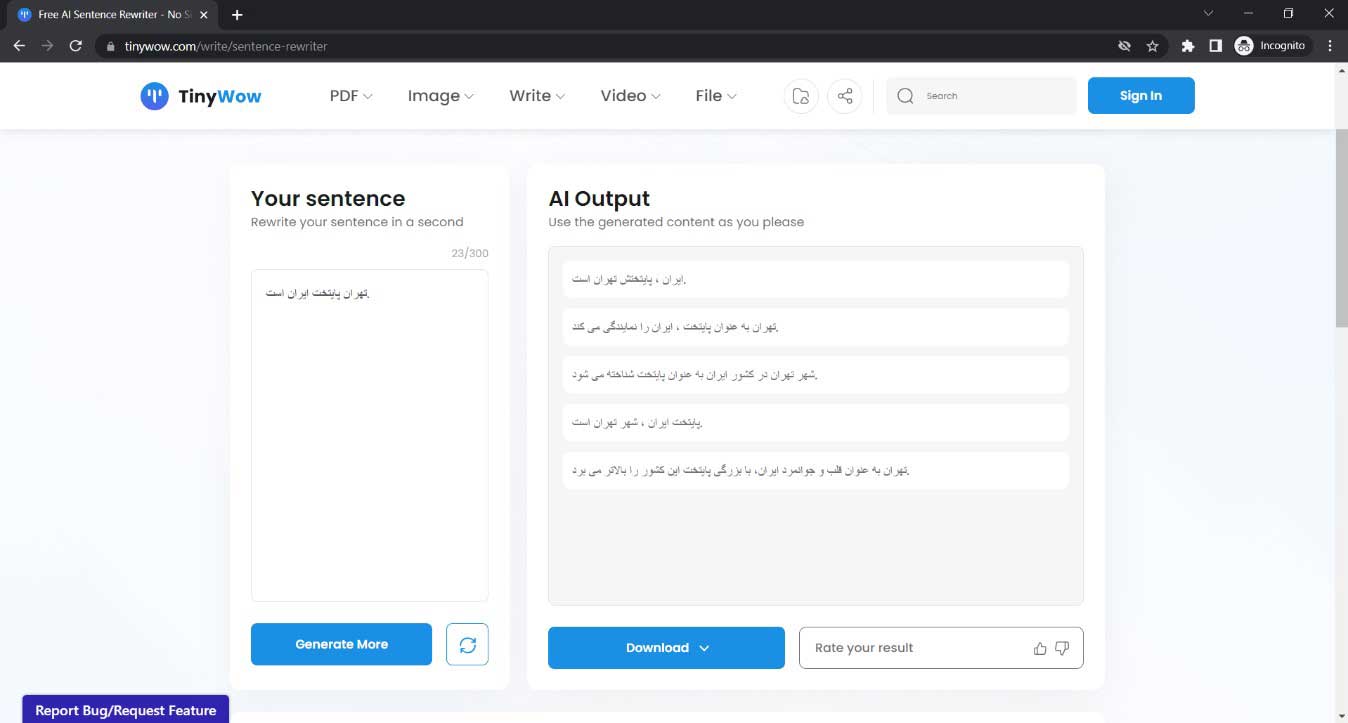The width and height of the screenshot is (1348, 723).
Task: Open the File menu
Action: click(x=716, y=96)
